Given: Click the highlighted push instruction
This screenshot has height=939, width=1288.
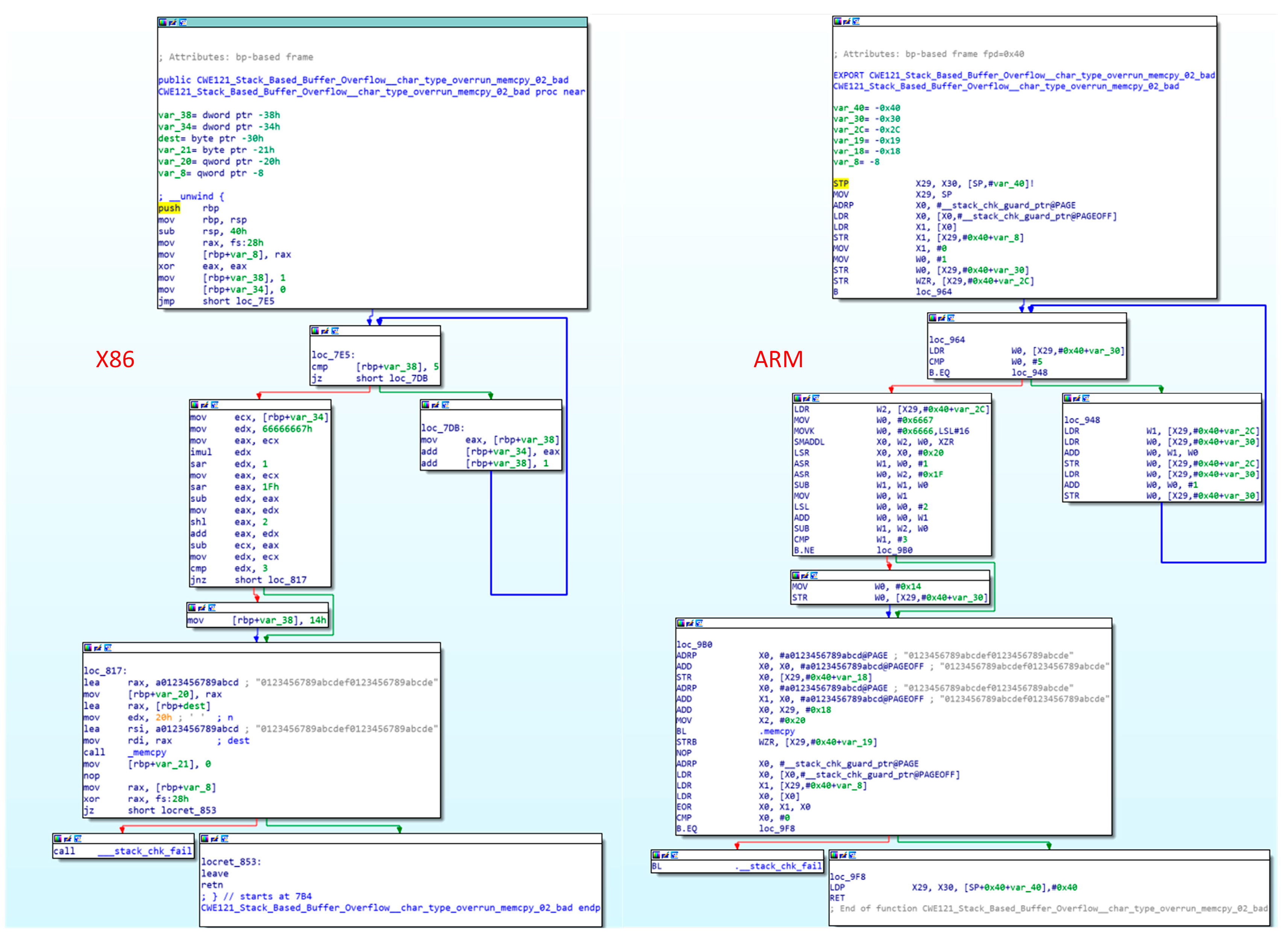Looking at the screenshot, I should point(169,208).
